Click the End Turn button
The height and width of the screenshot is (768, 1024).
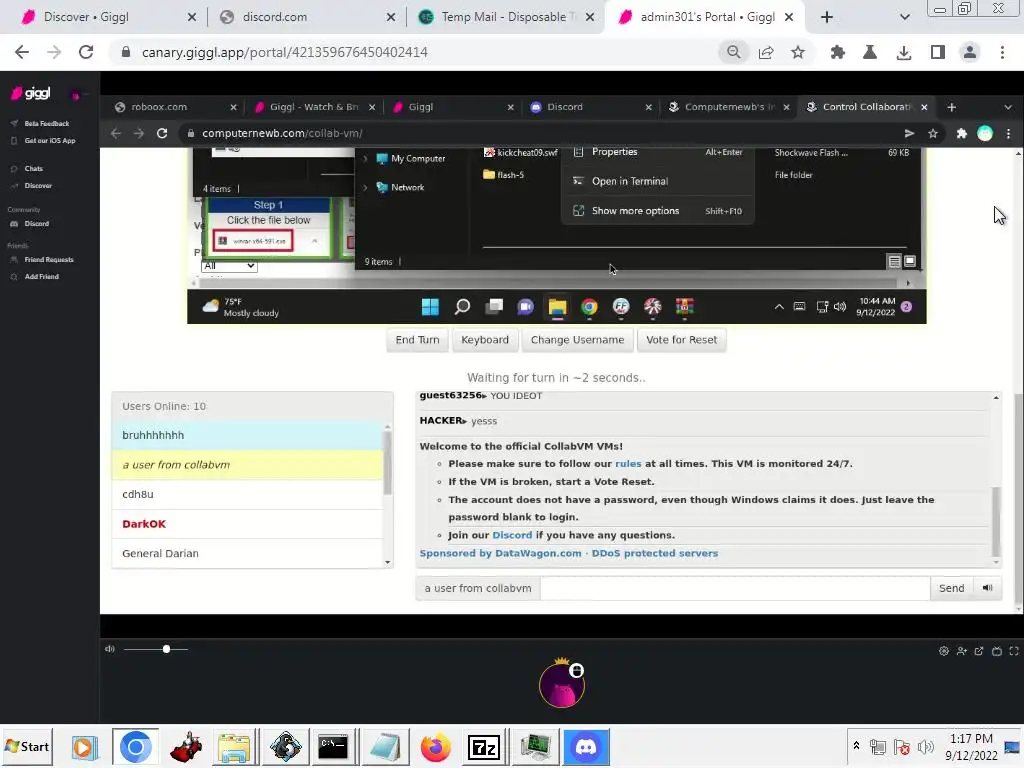[x=417, y=340]
